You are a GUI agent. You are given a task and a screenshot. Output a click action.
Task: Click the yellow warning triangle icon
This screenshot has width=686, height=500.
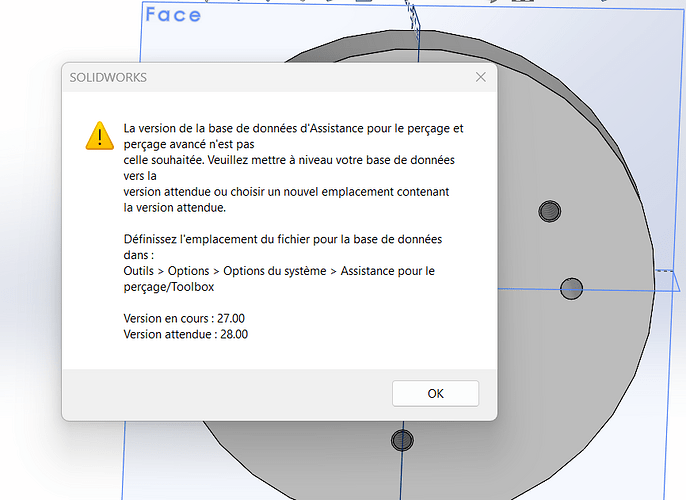pos(100,136)
